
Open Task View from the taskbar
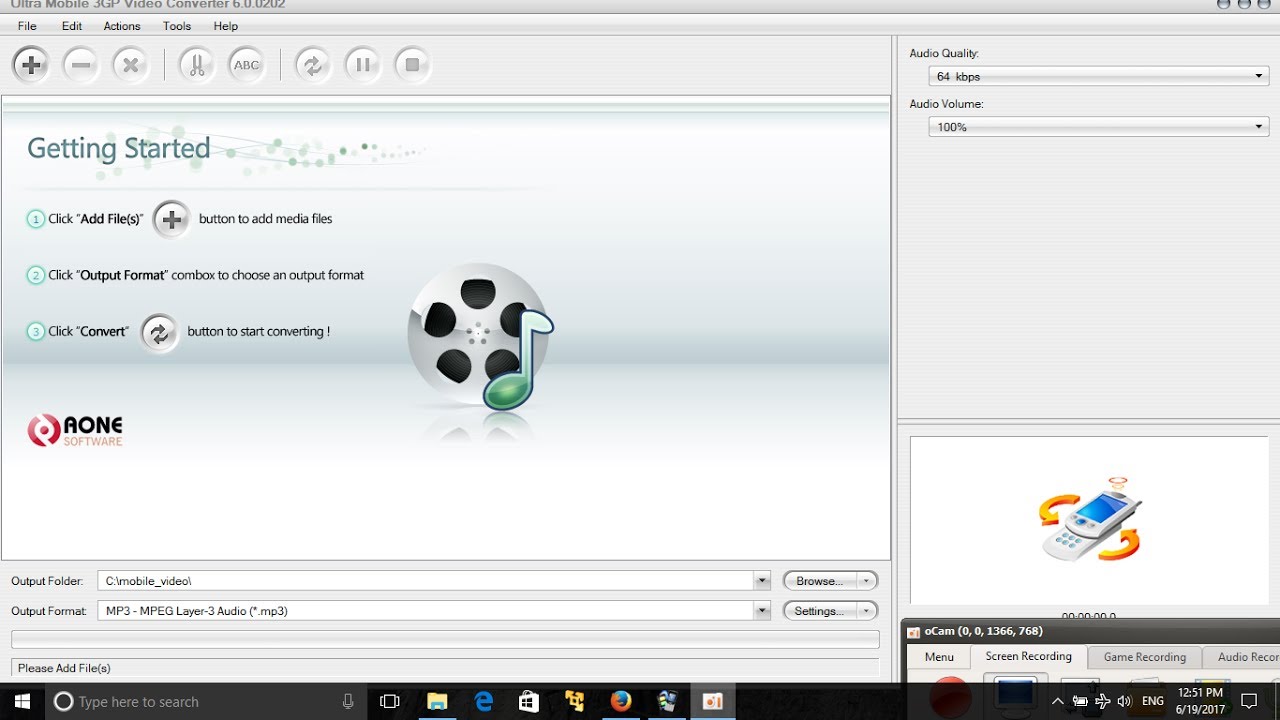(390, 702)
